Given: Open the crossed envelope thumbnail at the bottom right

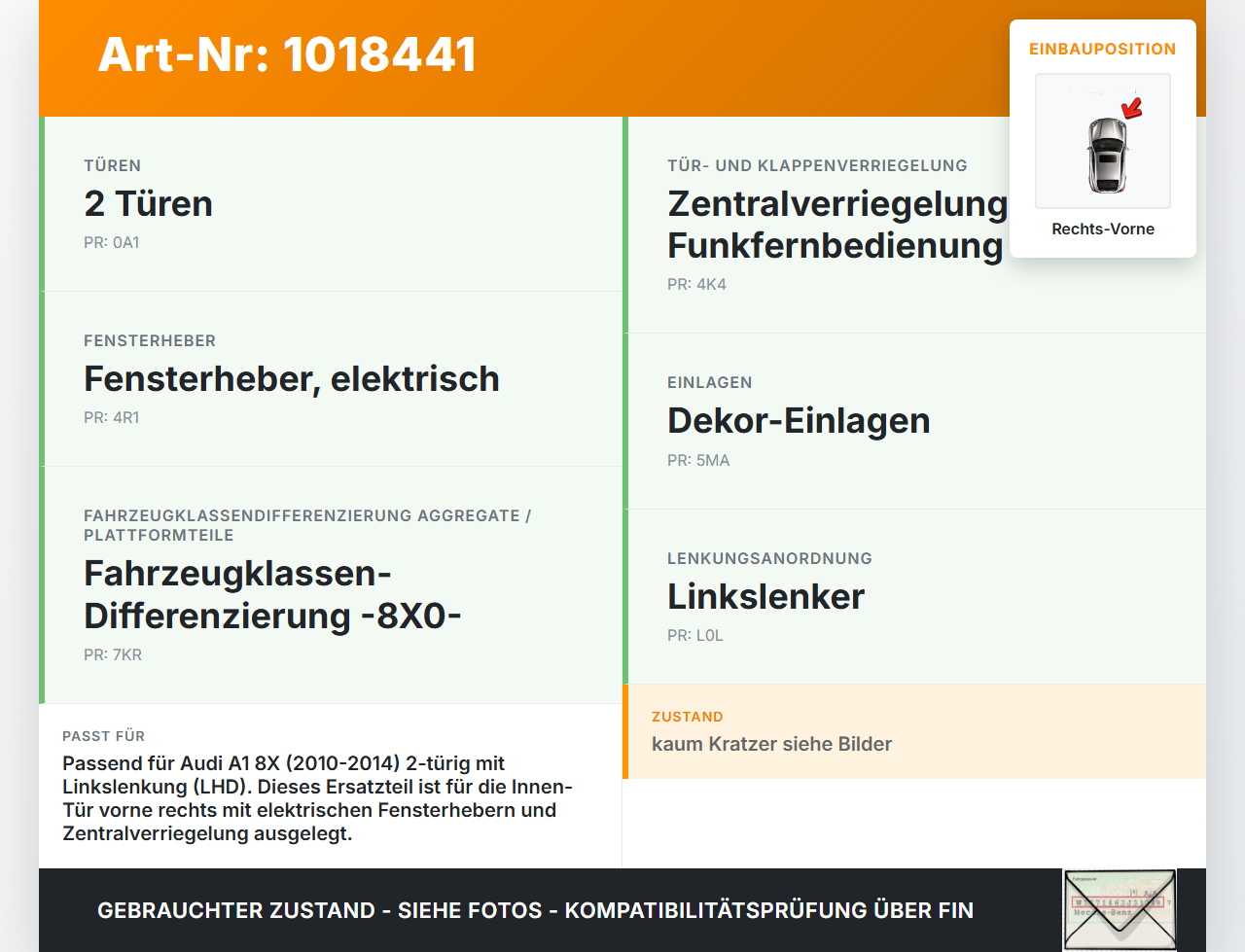Looking at the screenshot, I should pos(1120,910).
